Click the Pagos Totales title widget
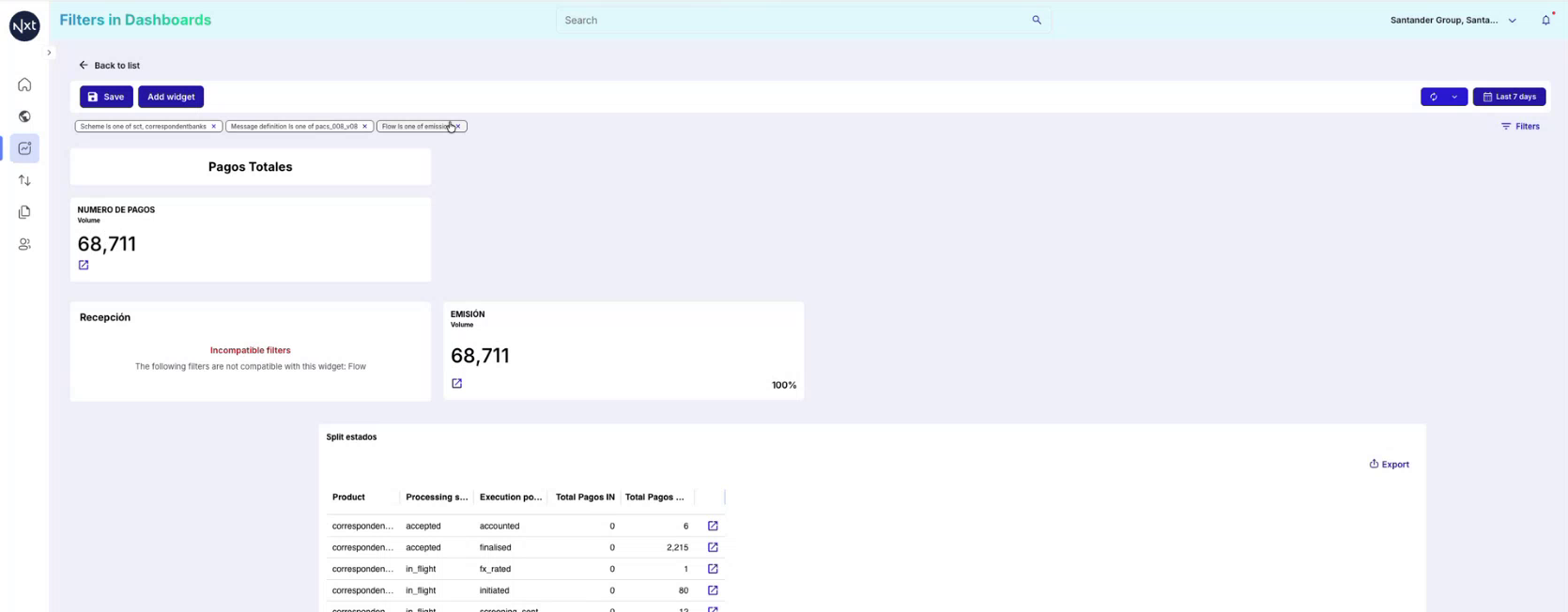The height and width of the screenshot is (612, 1568). [251, 167]
